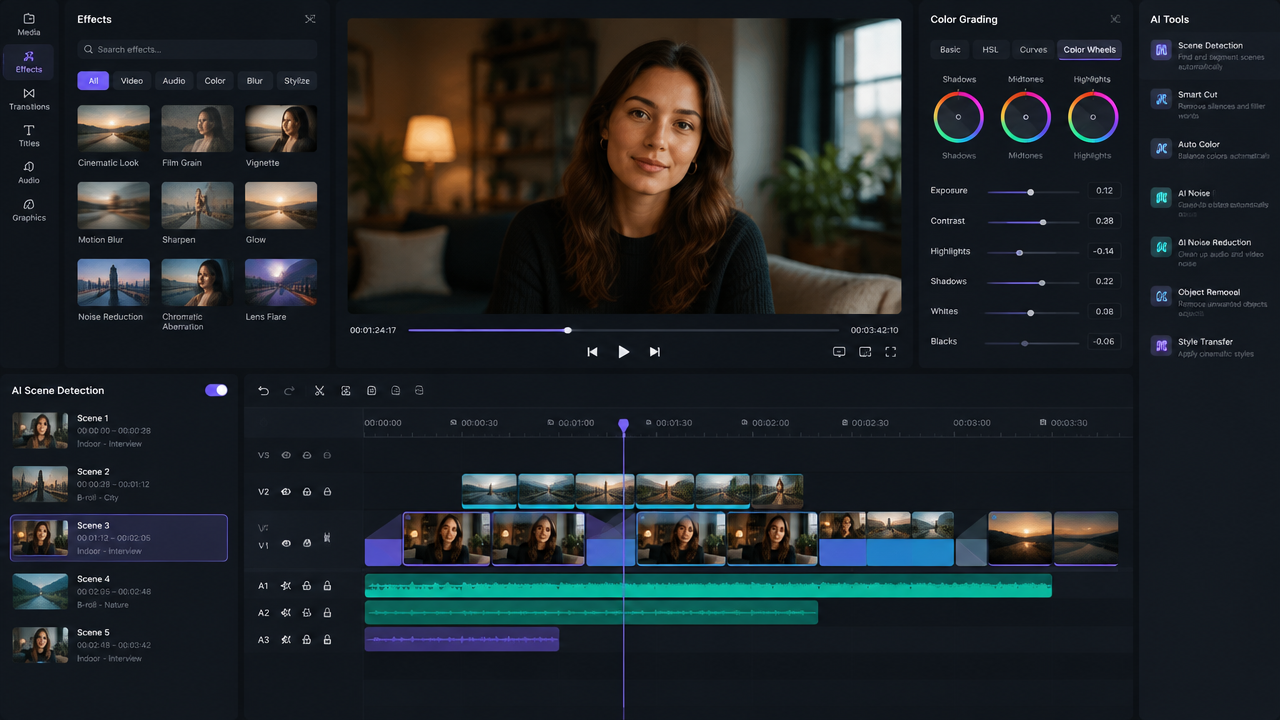Show effects in the Blur category
Image resolution: width=1280 pixels, height=720 pixels.
point(255,81)
